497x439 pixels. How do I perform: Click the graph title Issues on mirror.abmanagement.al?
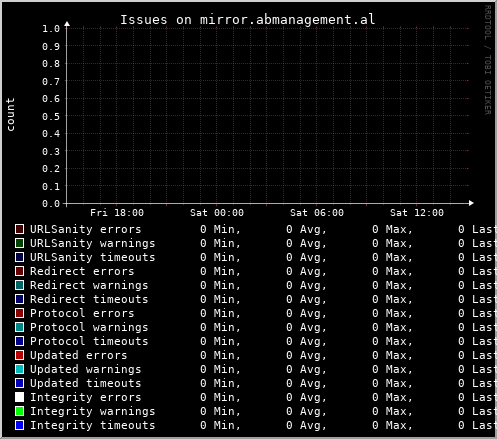248,20
